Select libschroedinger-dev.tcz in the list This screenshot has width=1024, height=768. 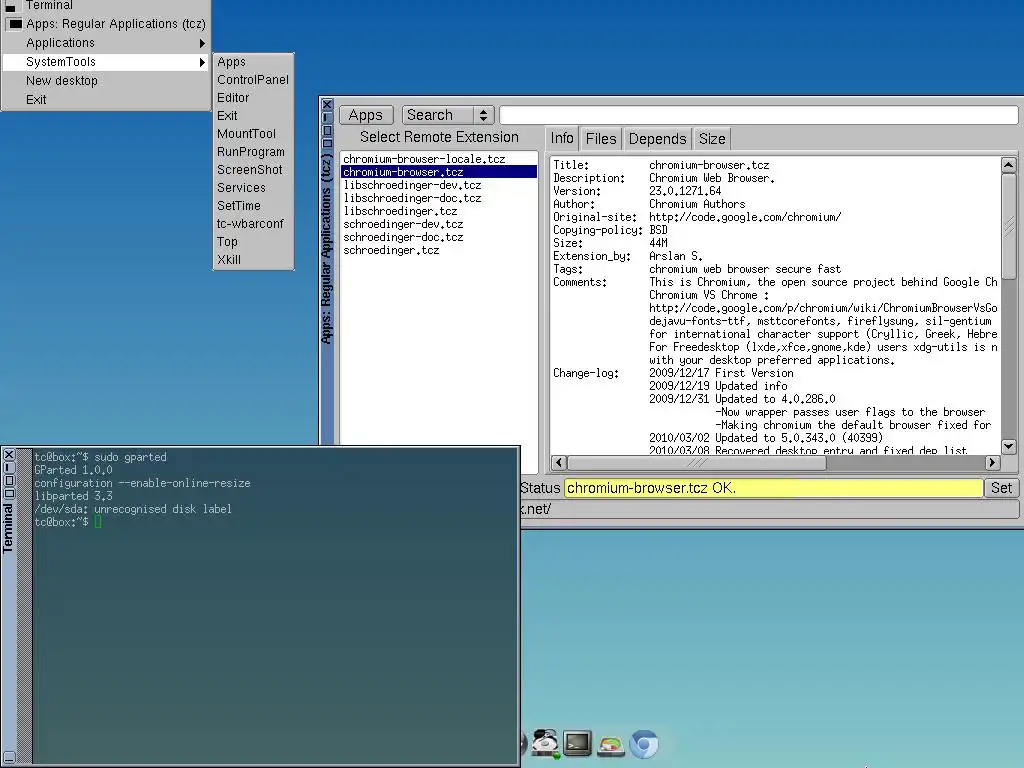click(x=438, y=185)
